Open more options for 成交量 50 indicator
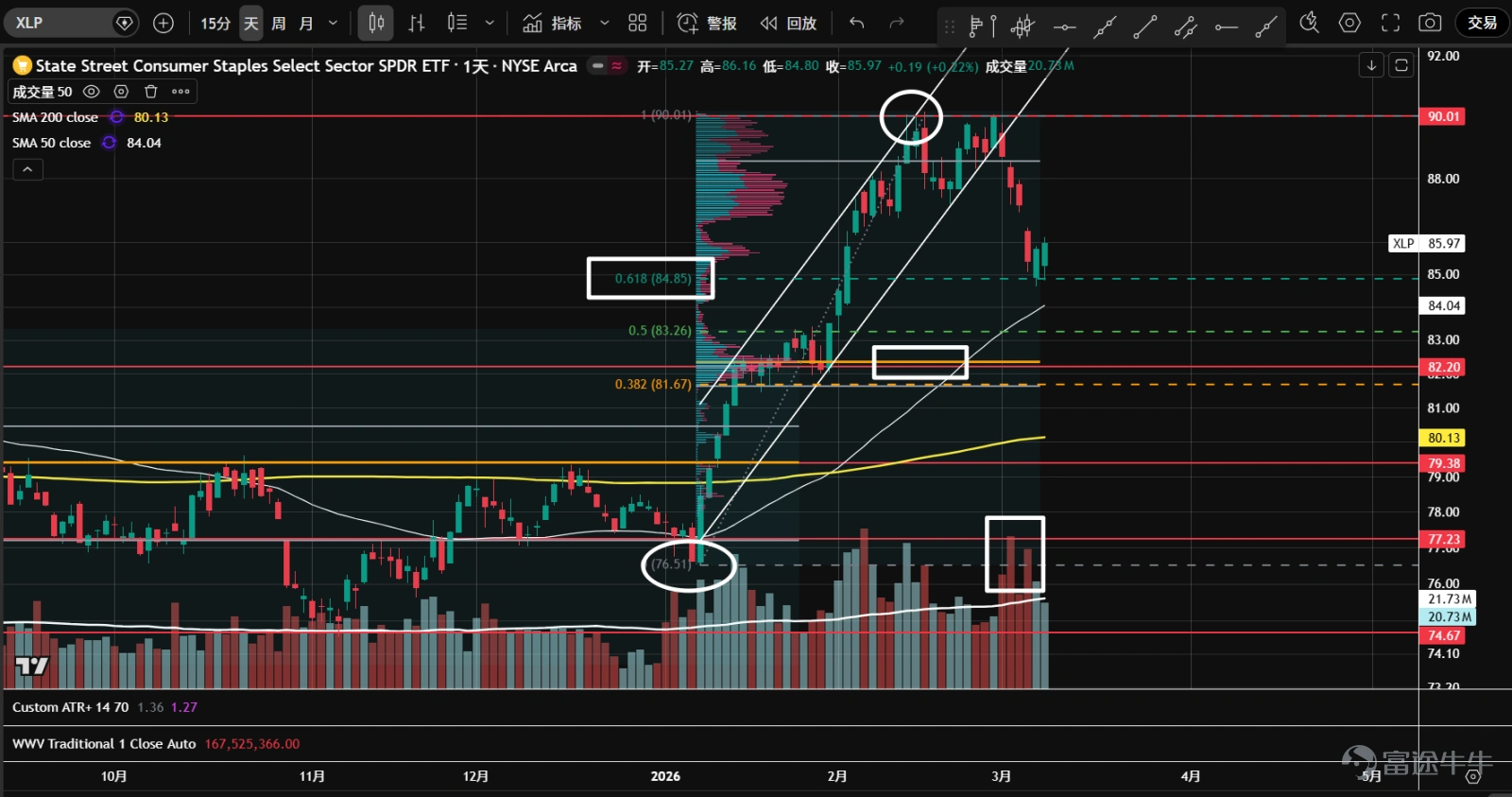This screenshot has height=797, width=1512. coord(180,92)
